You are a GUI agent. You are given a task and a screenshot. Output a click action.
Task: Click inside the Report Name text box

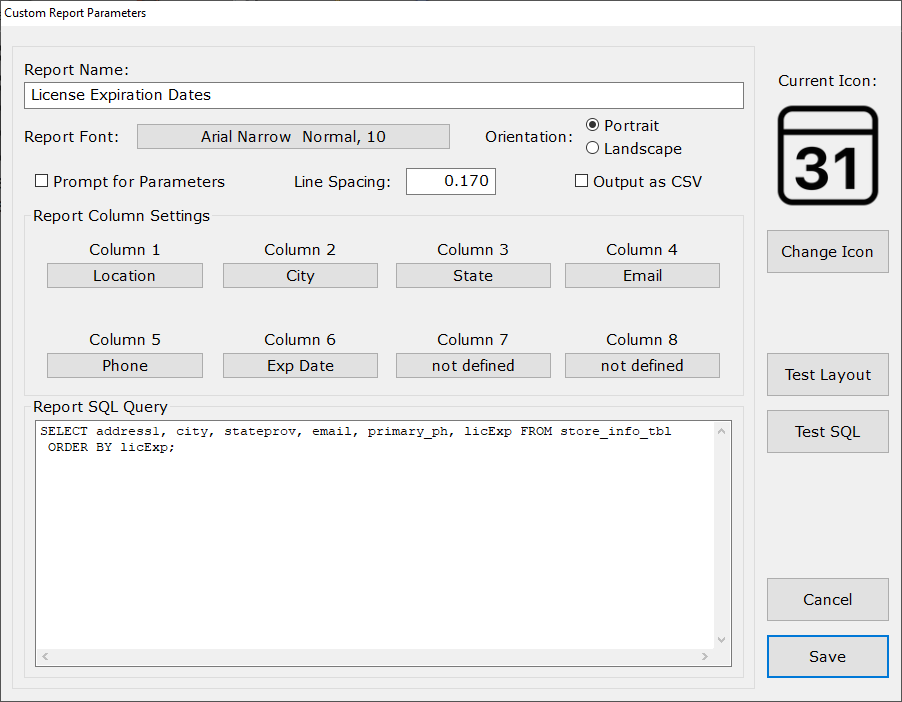click(x=383, y=95)
